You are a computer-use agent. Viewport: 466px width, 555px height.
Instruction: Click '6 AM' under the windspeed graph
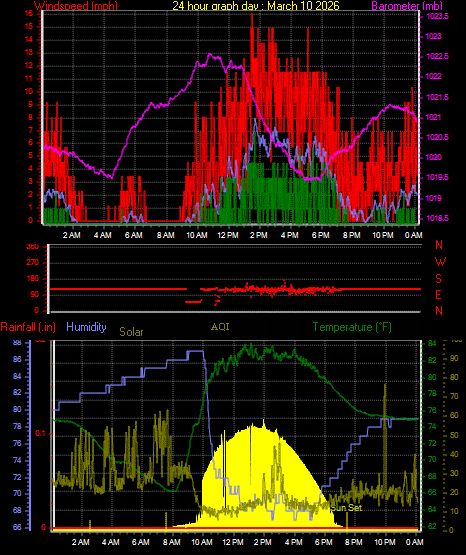point(134,235)
